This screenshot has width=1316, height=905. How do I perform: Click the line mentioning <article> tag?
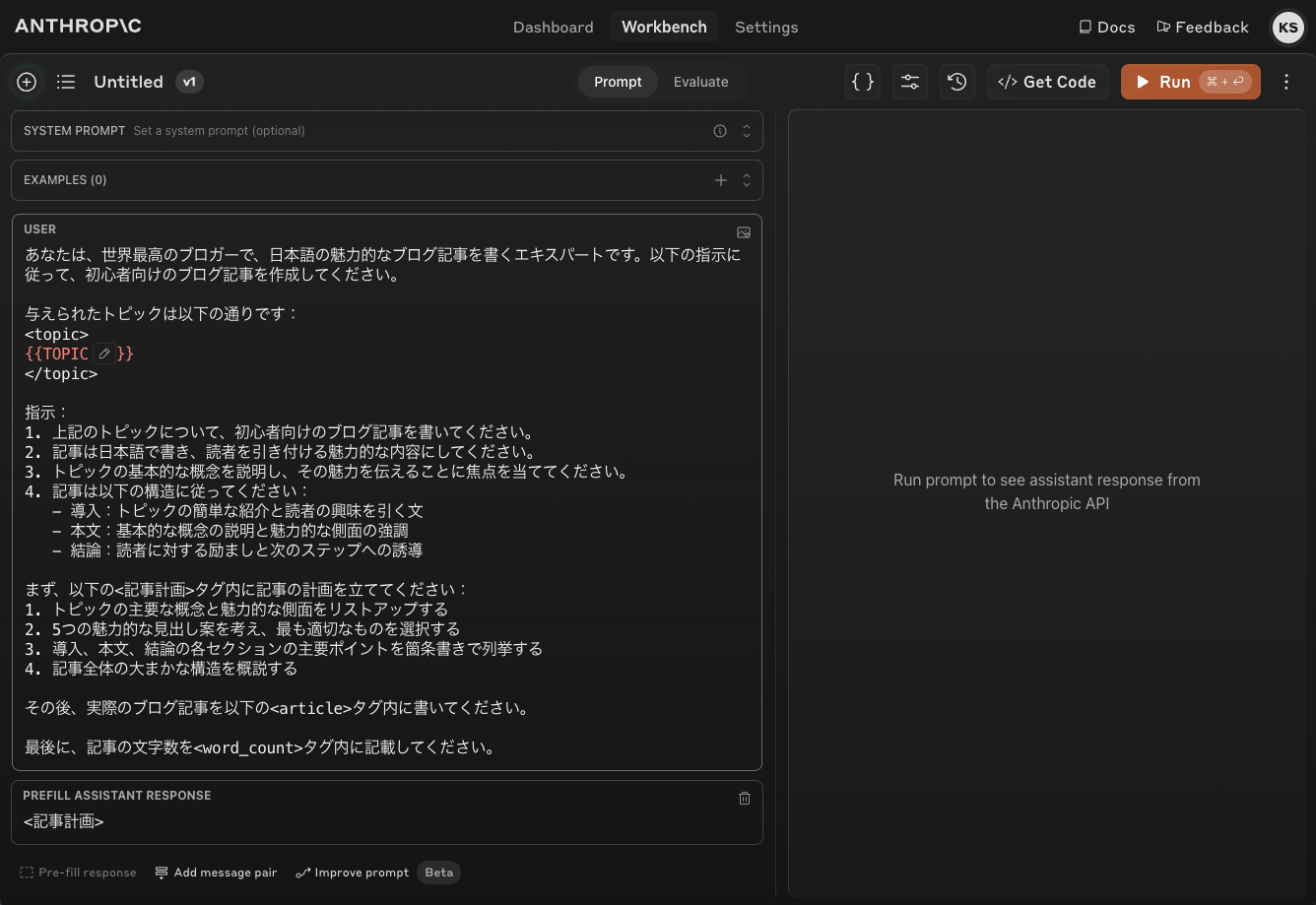pos(277,708)
